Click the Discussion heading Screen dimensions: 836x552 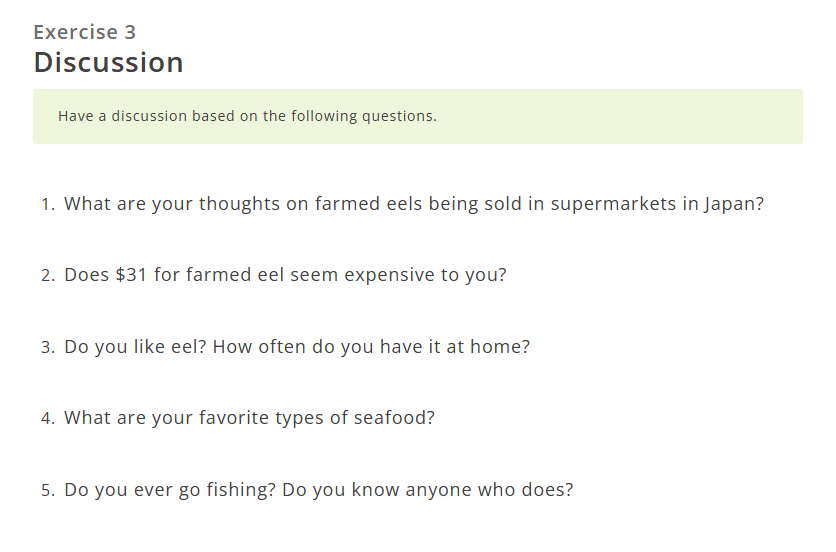point(109,62)
